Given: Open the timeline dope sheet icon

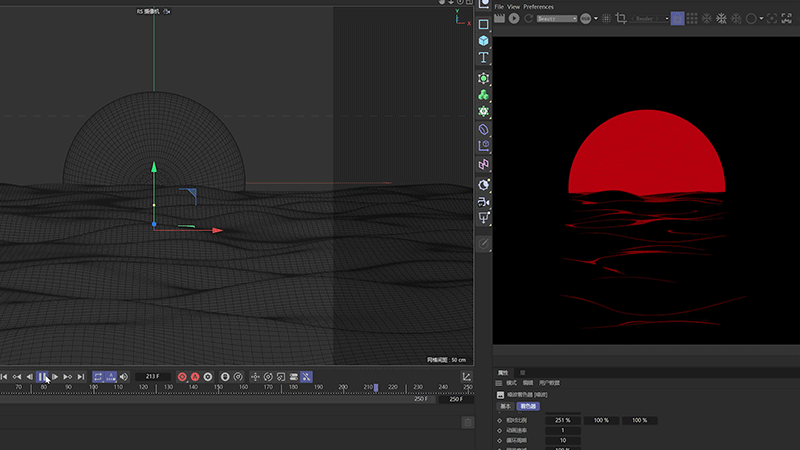Looking at the screenshot, I should (x=466, y=377).
